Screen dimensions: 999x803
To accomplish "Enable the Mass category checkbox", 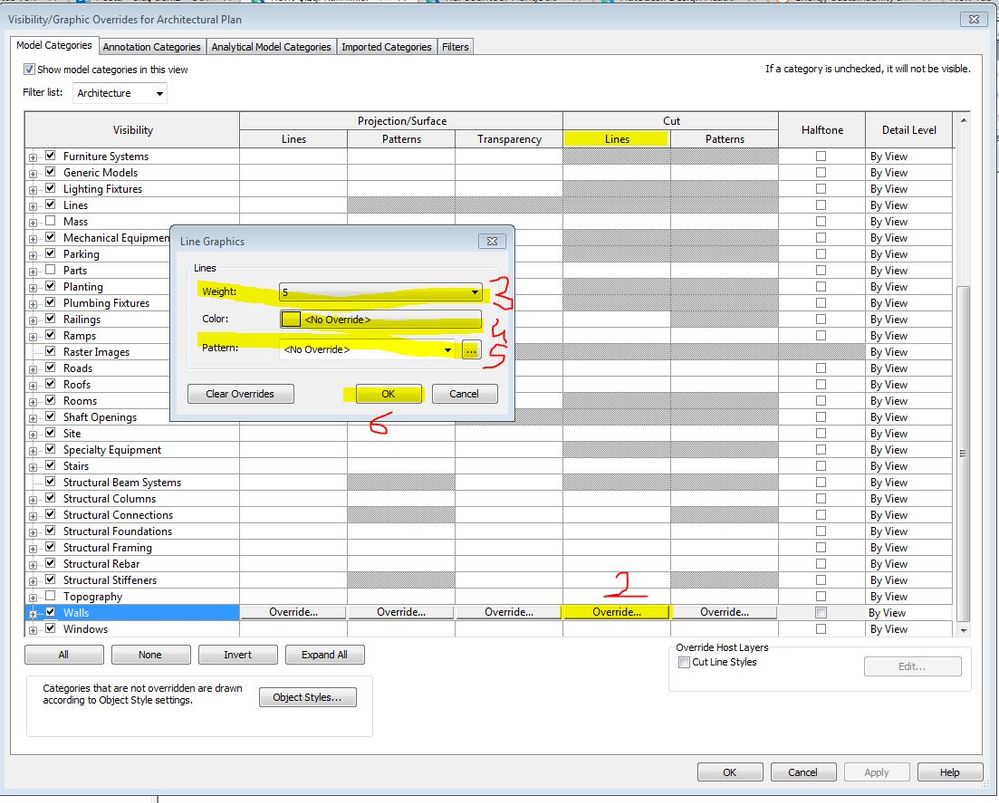I will pos(50,221).
